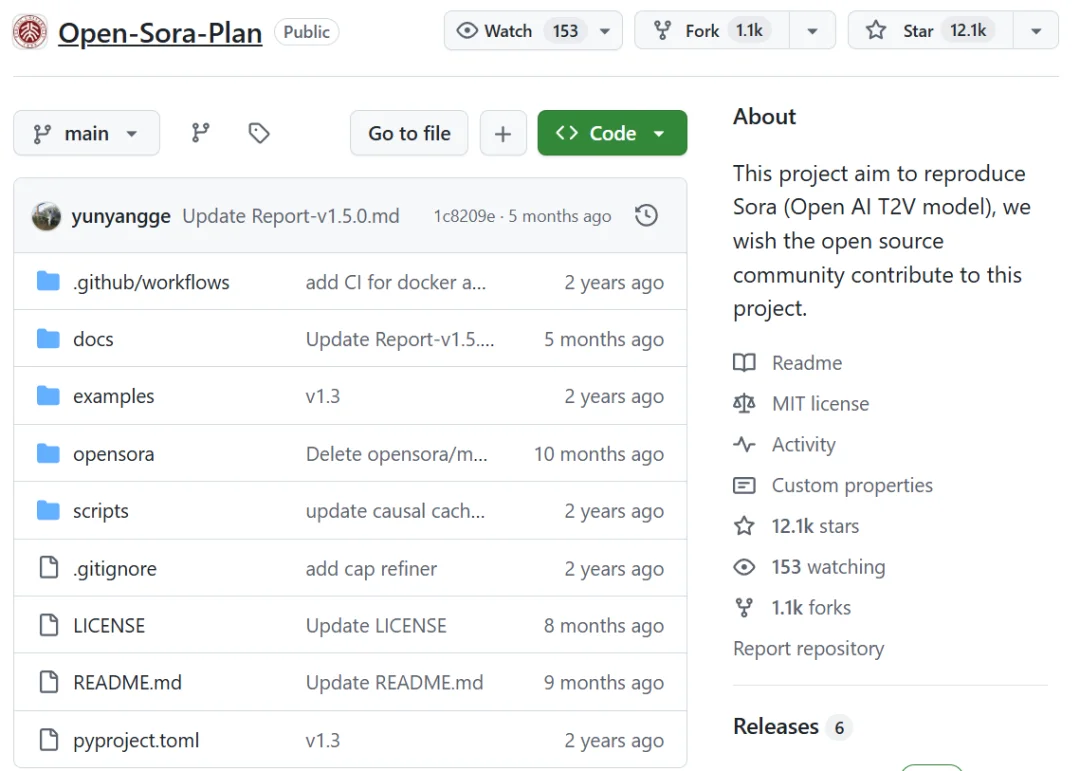Expand the green Code dropdown

[x=612, y=133]
